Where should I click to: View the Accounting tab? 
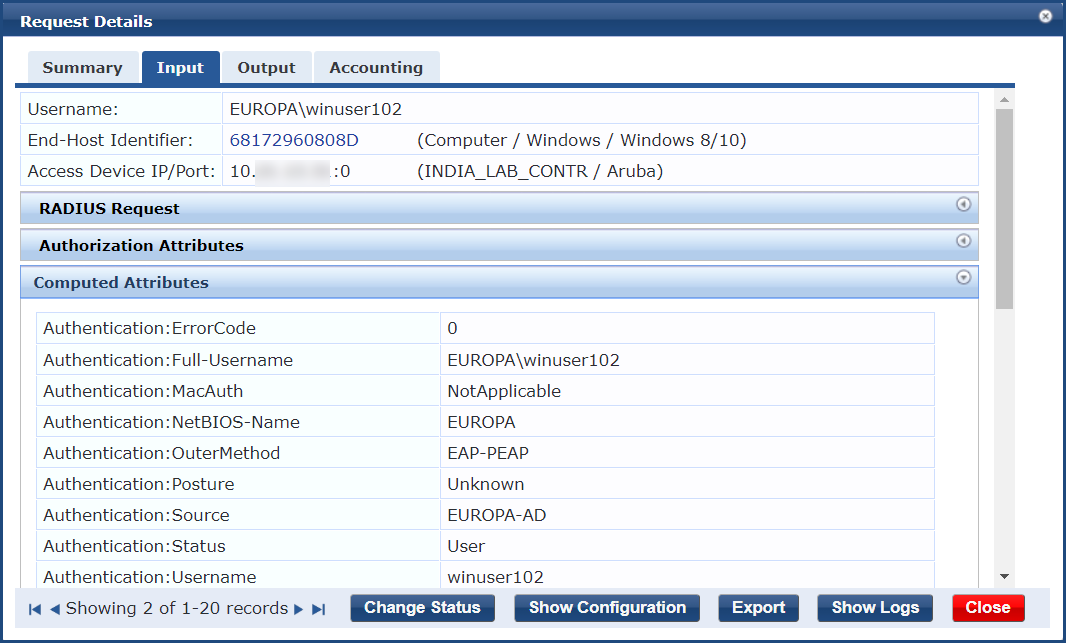377,67
